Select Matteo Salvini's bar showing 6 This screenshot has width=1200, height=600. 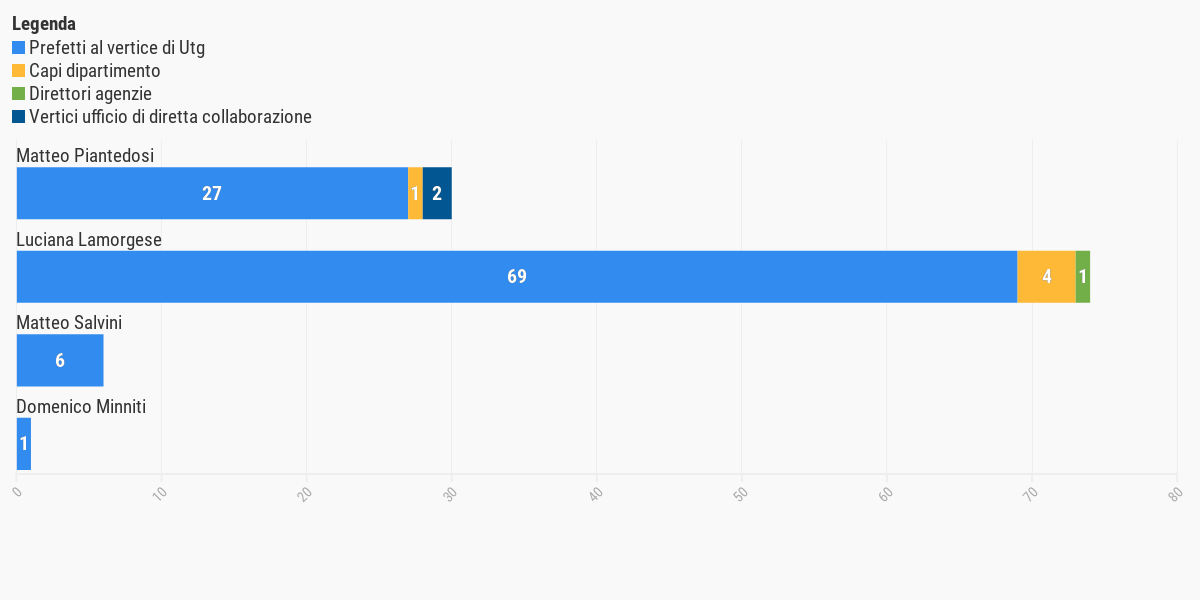[x=60, y=360]
